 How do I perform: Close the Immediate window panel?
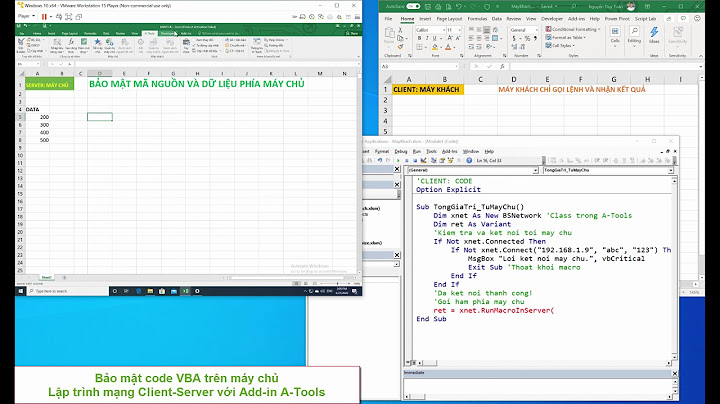pyautogui.click(x=675, y=373)
